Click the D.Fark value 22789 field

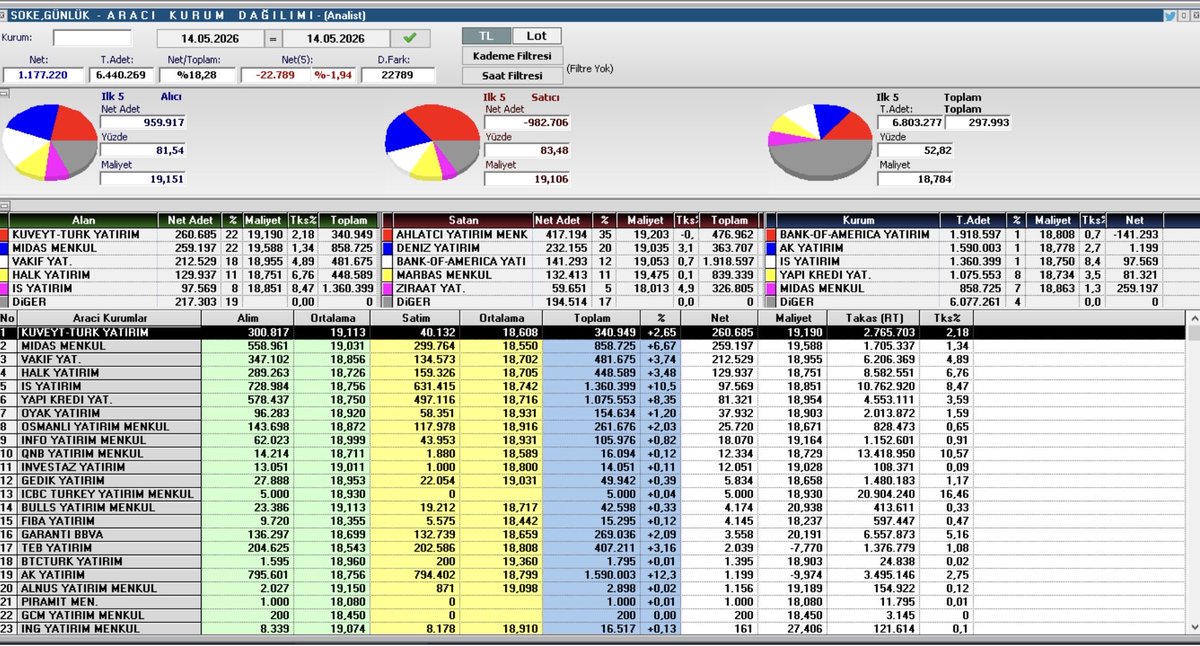399,75
